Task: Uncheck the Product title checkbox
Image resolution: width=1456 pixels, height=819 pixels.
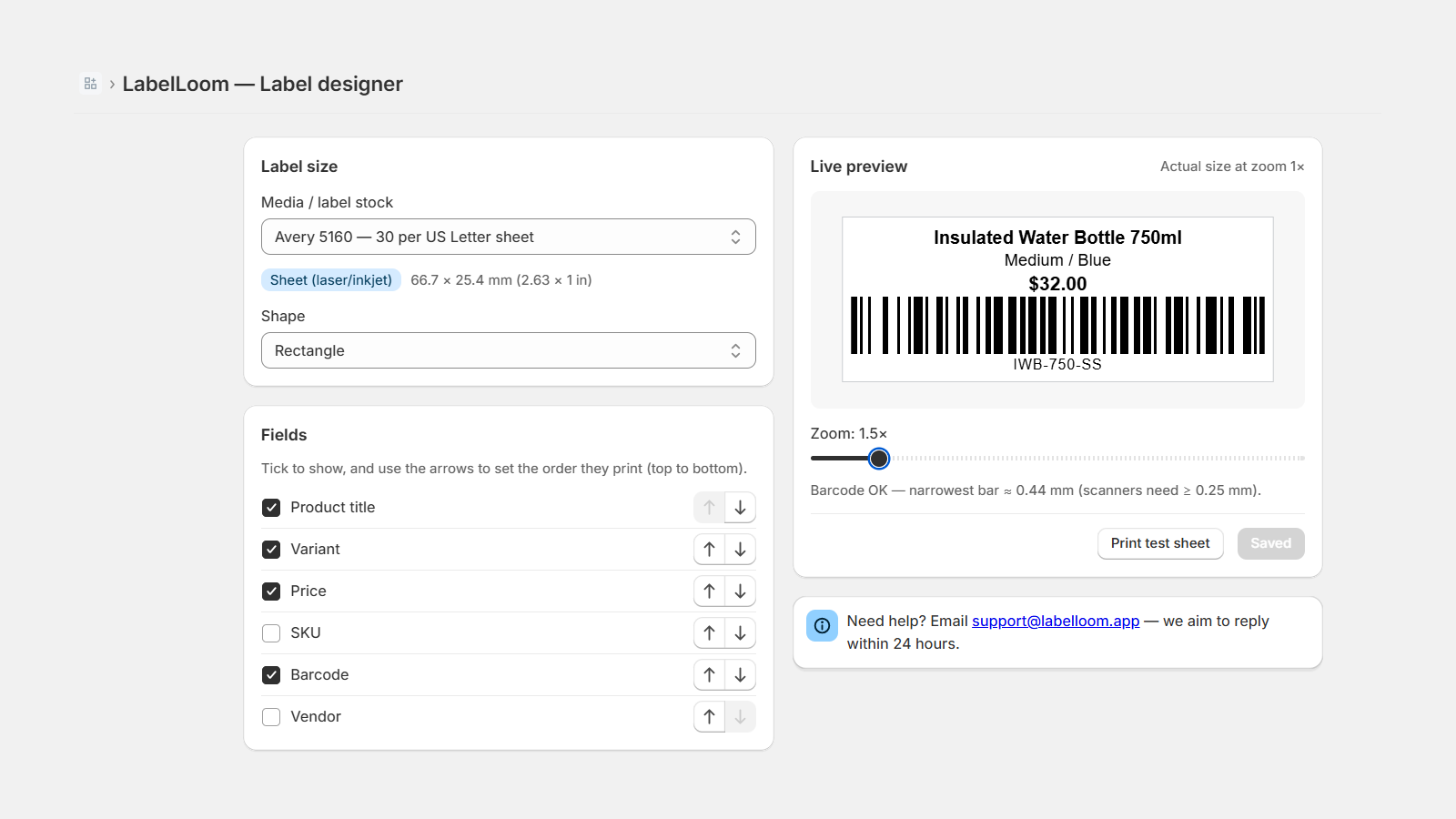Action: pyautogui.click(x=271, y=508)
